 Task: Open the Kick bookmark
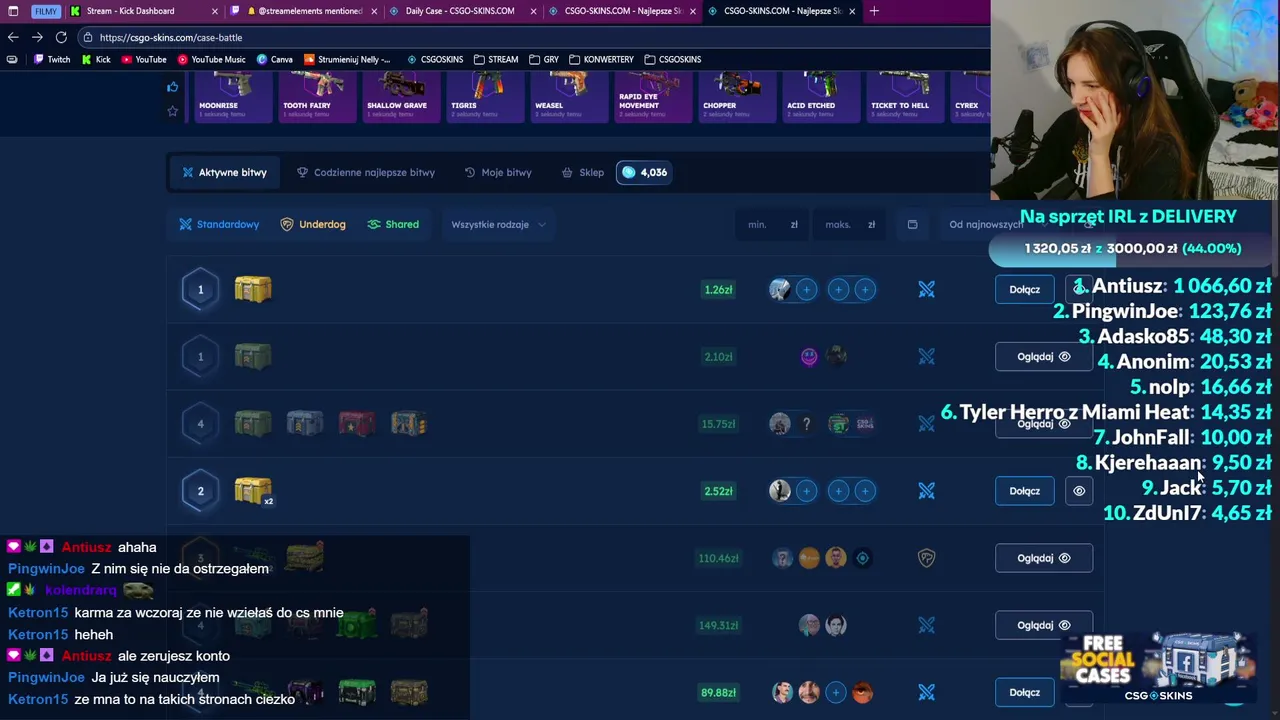(x=96, y=59)
